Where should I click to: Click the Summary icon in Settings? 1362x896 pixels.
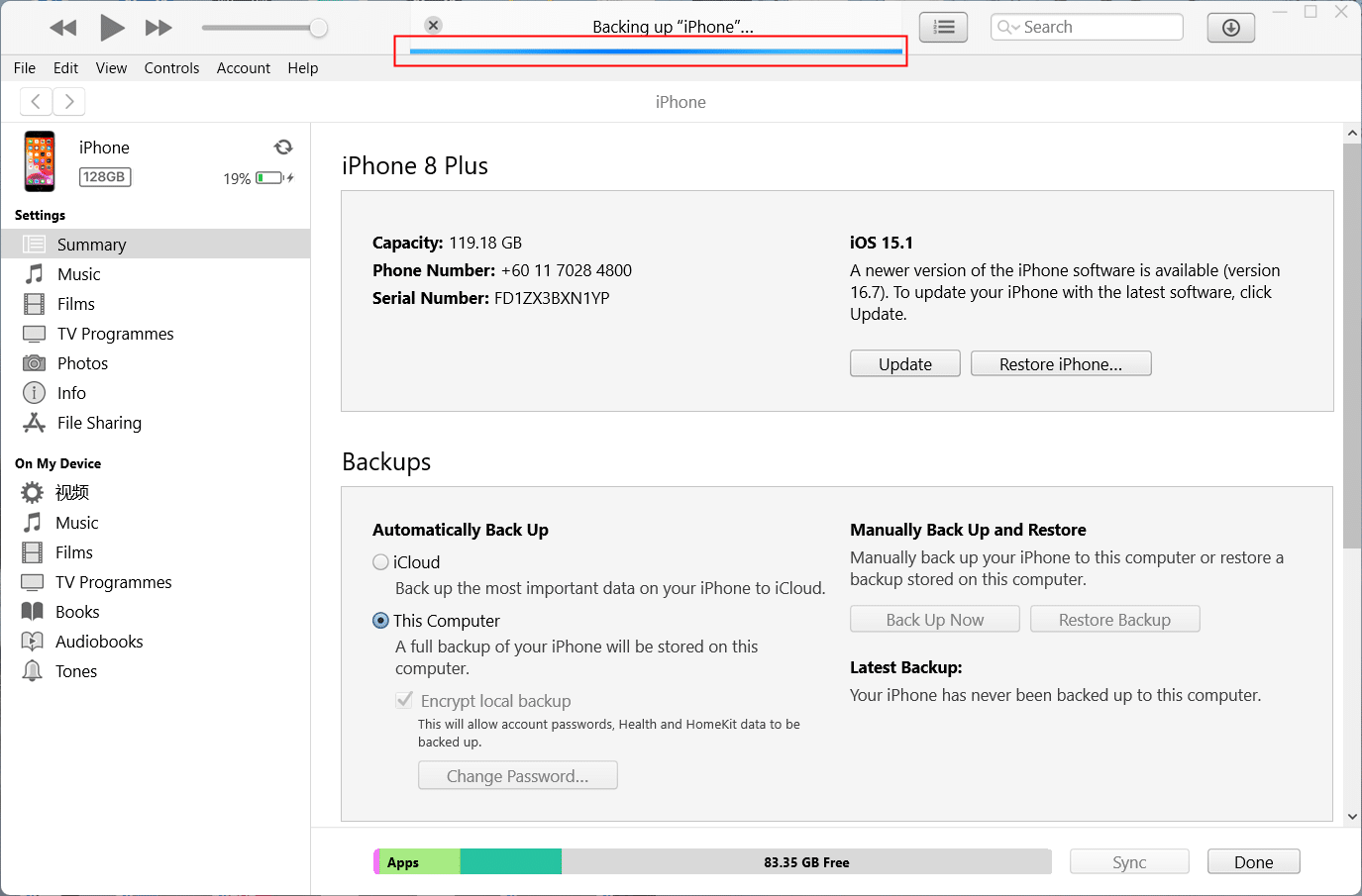click(x=34, y=244)
